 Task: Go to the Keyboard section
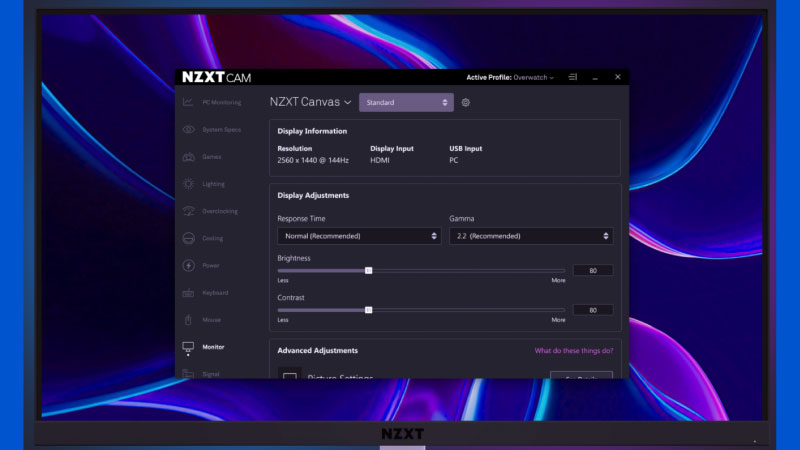click(x=206, y=293)
